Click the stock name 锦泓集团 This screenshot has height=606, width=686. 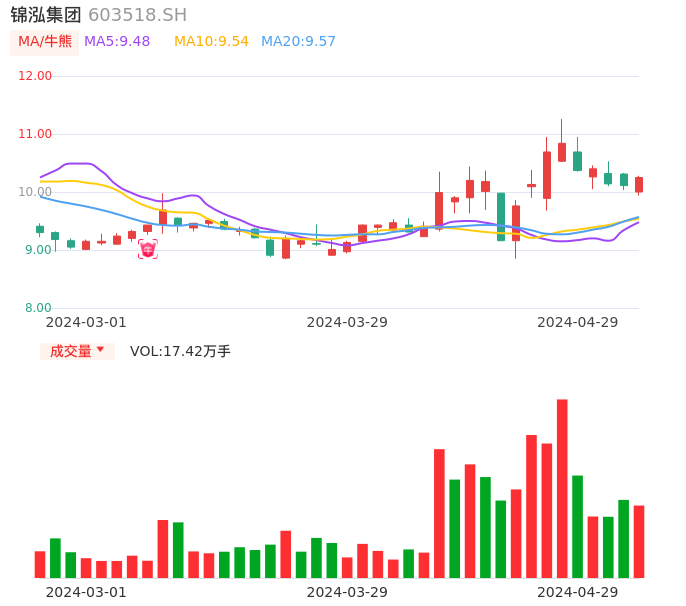(x=46, y=15)
